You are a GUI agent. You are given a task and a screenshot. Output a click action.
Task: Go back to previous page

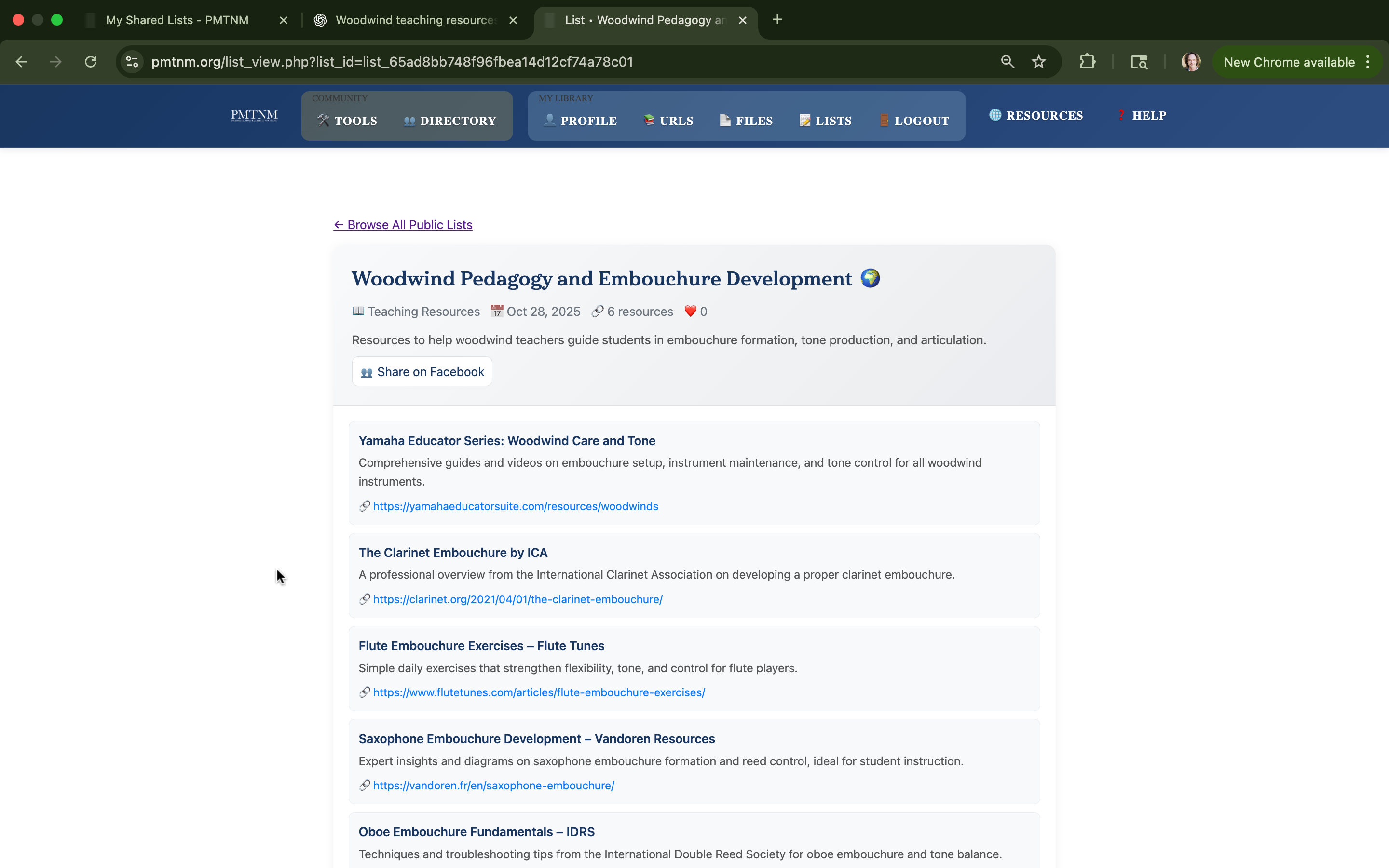(x=22, y=62)
